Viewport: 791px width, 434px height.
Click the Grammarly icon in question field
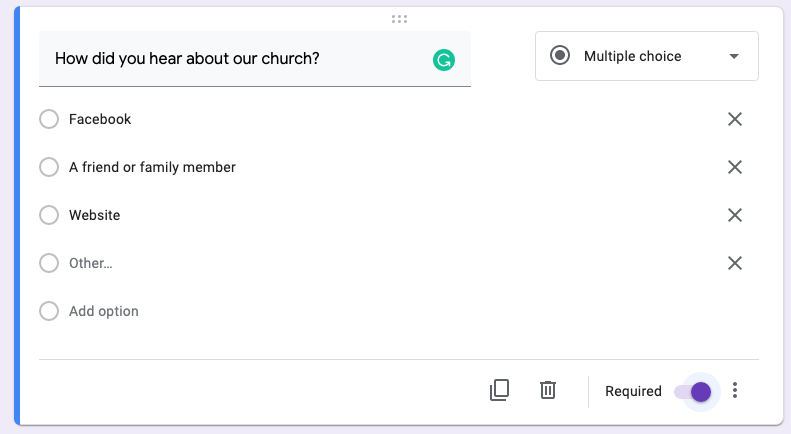tap(444, 60)
